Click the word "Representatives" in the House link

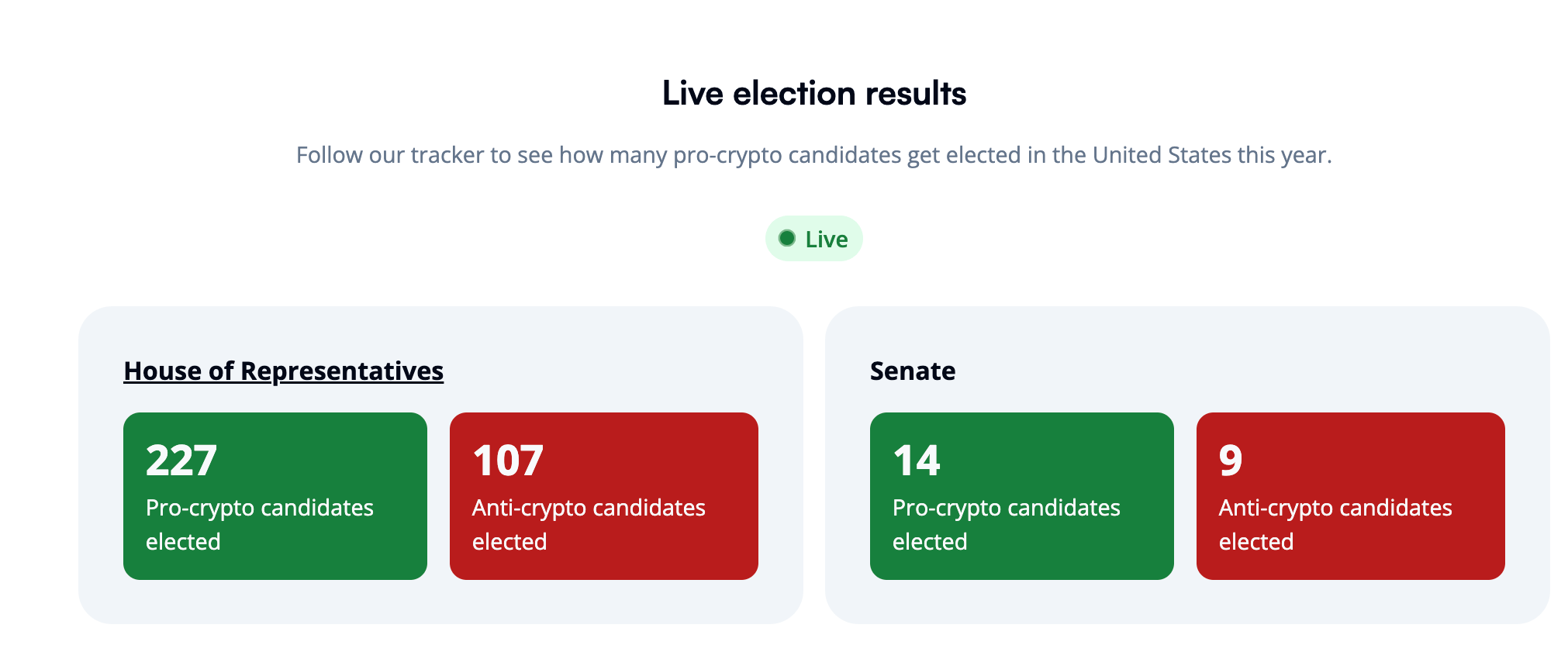pyautogui.click(x=342, y=371)
